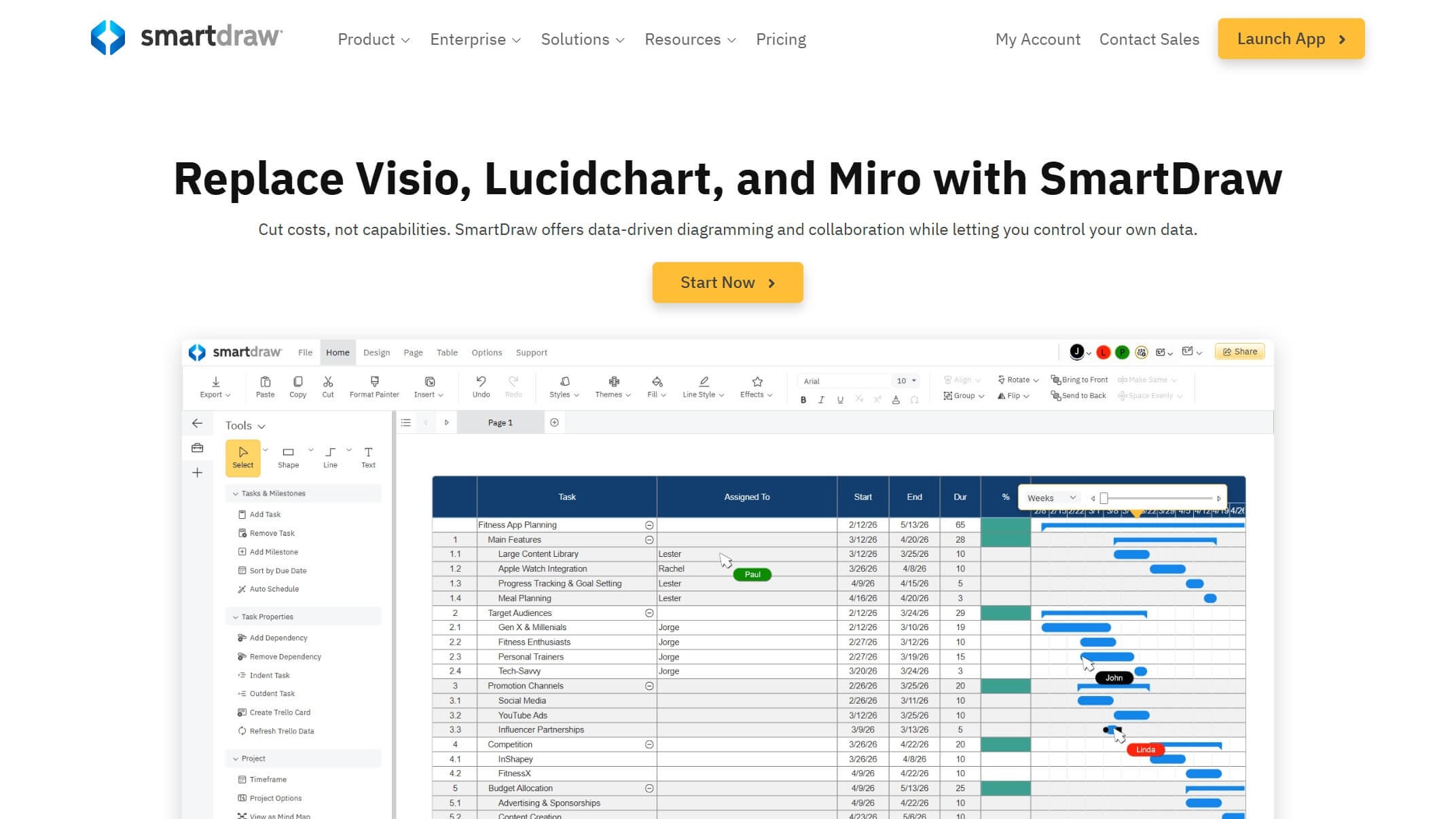Click the Paste clipboard icon
The height and width of the screenshot is (819, 1456).
[x=265, y=382]
